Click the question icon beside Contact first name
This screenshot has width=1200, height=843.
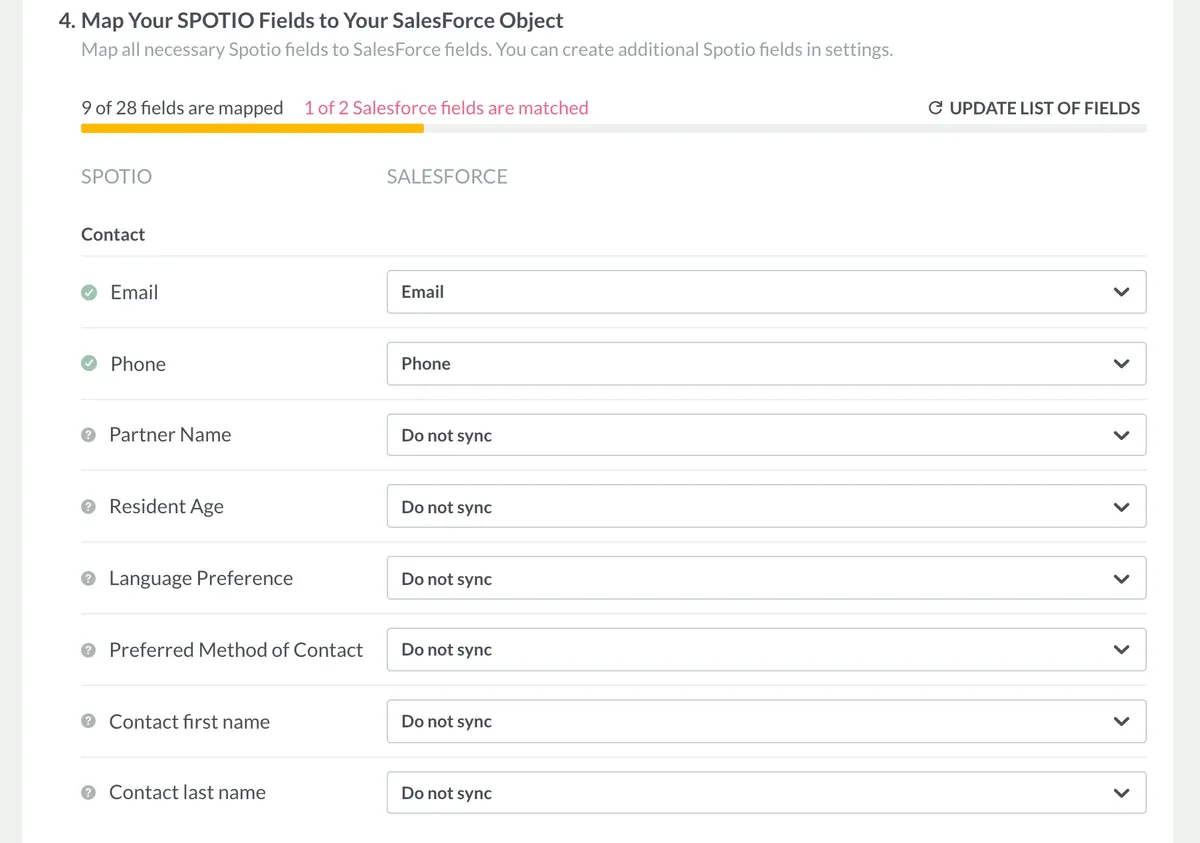(88, 722)
